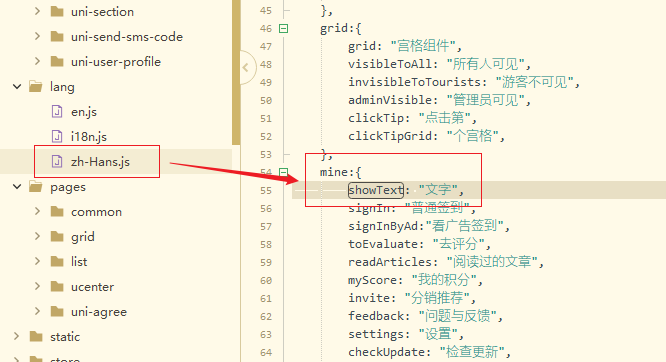
Task: Select the uni-send-sms-code folder name
Action: (x=127, y=37)
